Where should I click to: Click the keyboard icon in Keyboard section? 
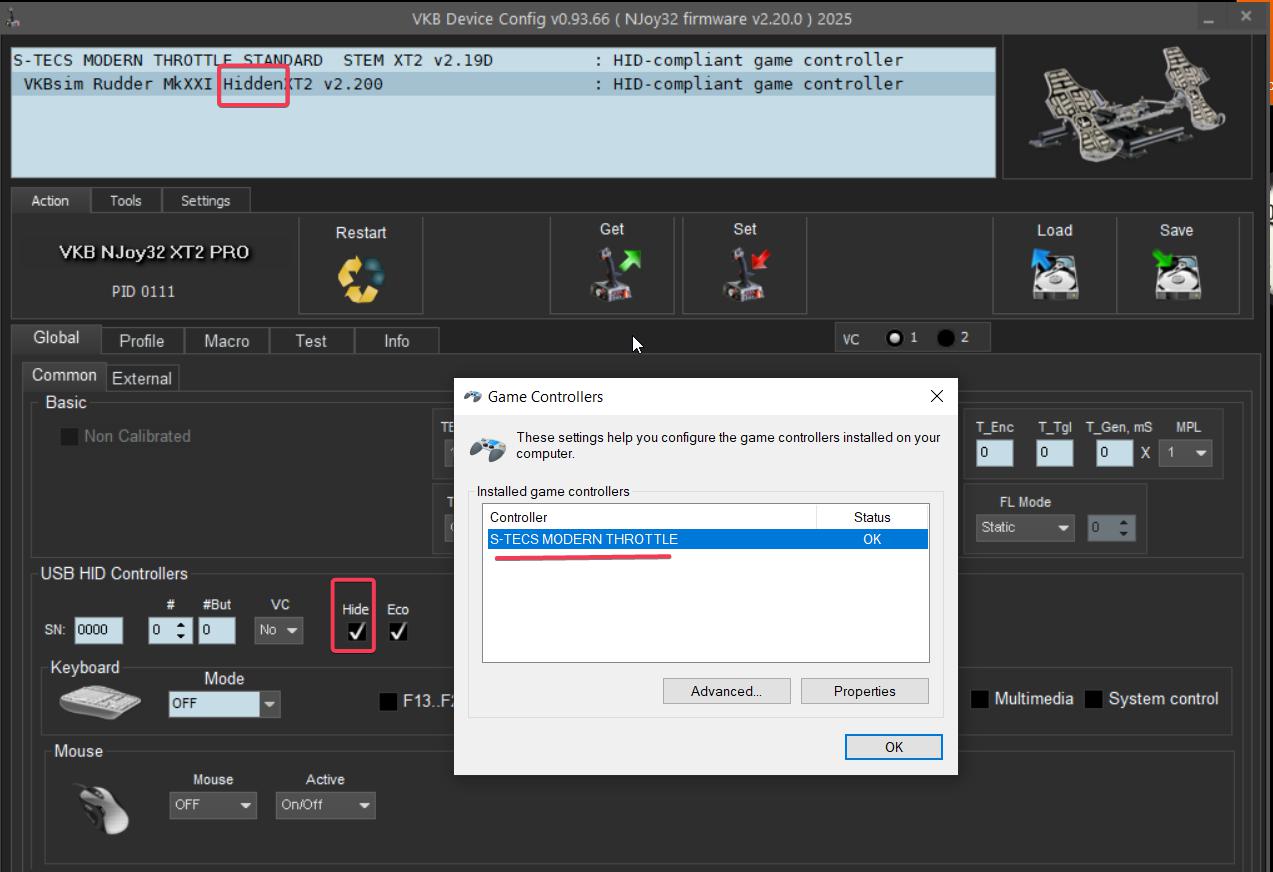[101, 702]
